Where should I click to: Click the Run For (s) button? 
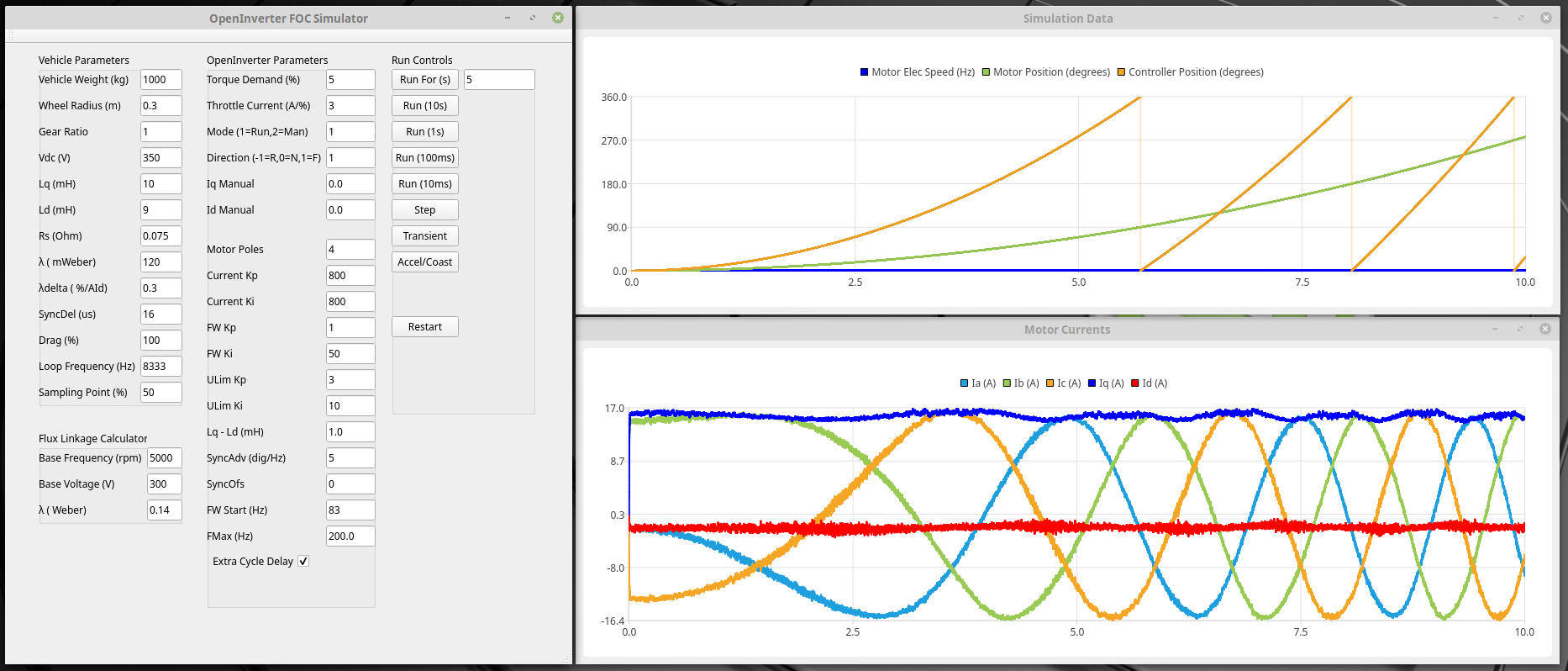[x=424, y=79]
